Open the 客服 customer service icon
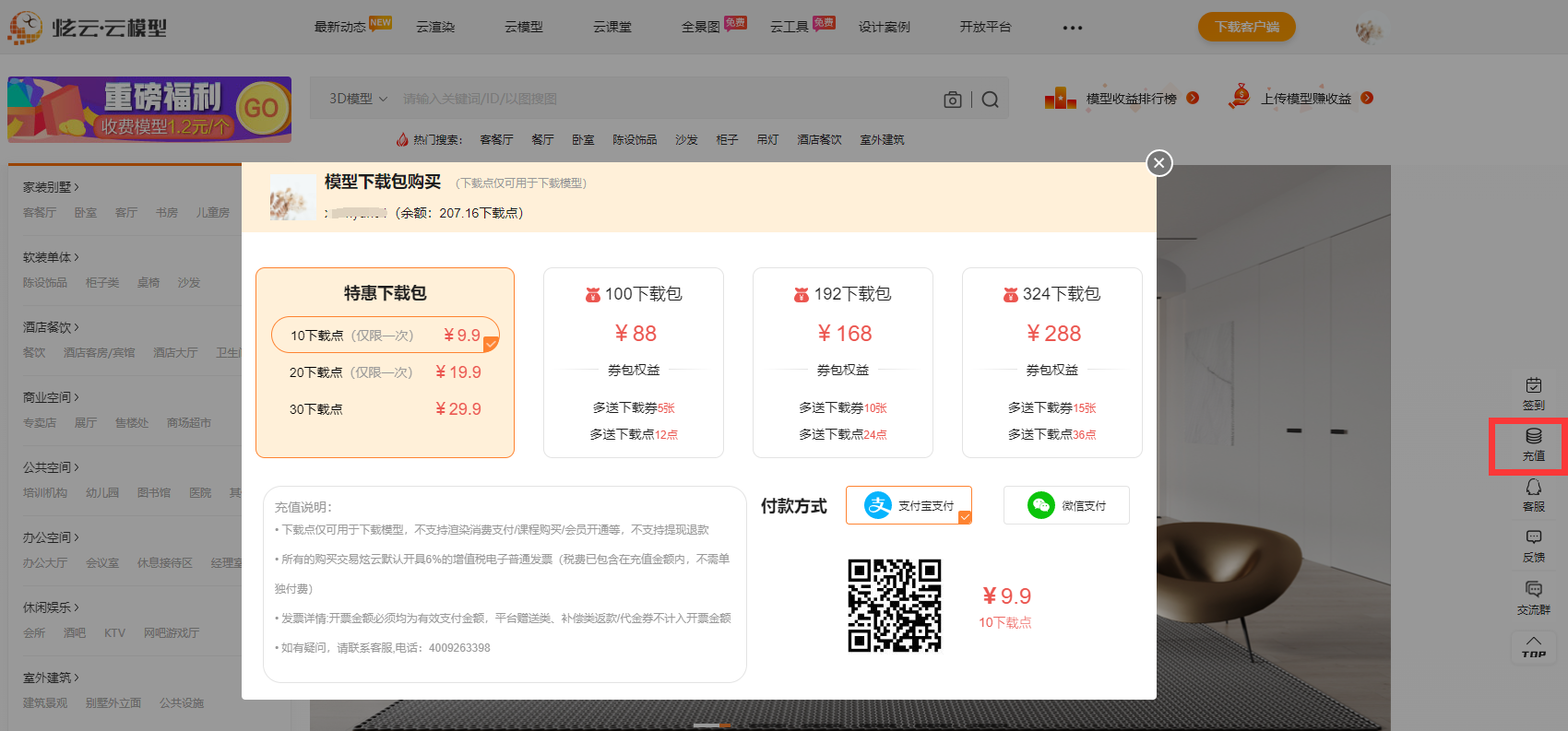This screenshot has height=731, width=1568. pos(1533,495)
